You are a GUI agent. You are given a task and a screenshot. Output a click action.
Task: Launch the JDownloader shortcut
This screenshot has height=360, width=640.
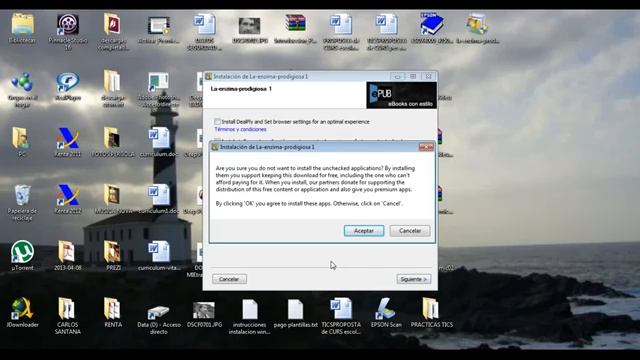(22, 313)
